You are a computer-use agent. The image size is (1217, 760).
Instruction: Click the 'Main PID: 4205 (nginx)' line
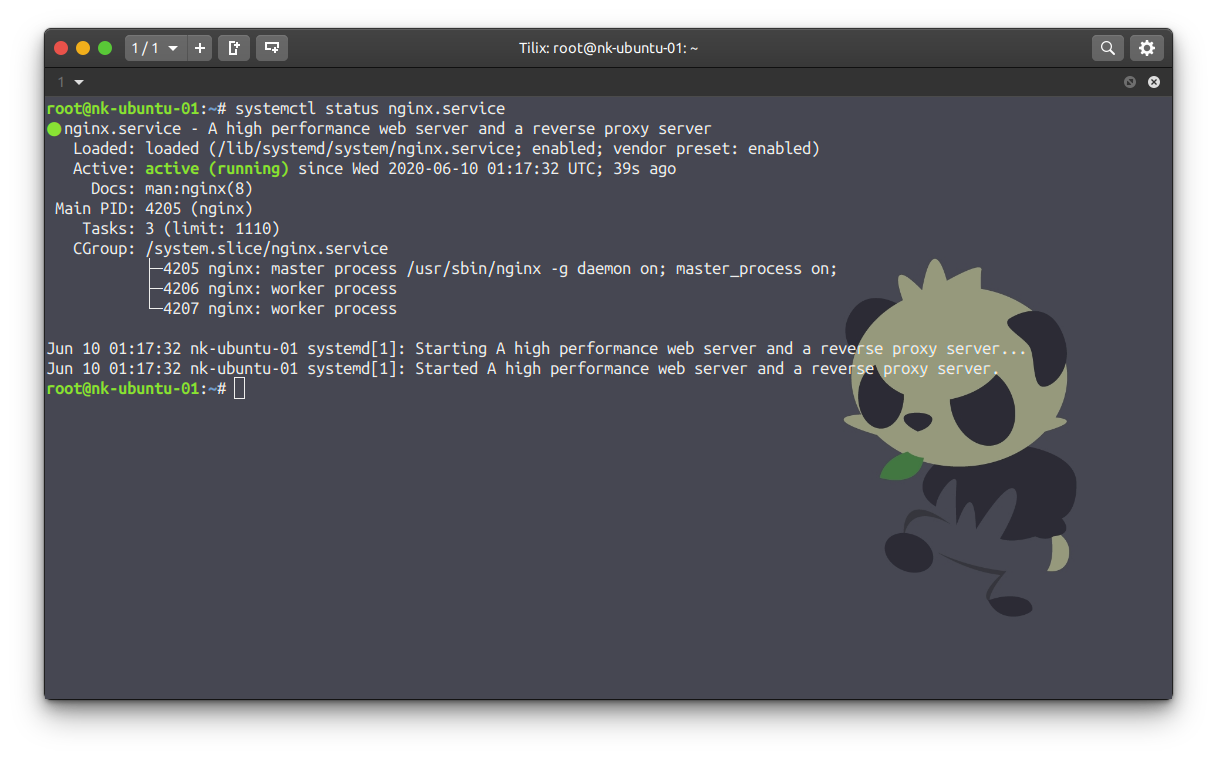point(154,209)
